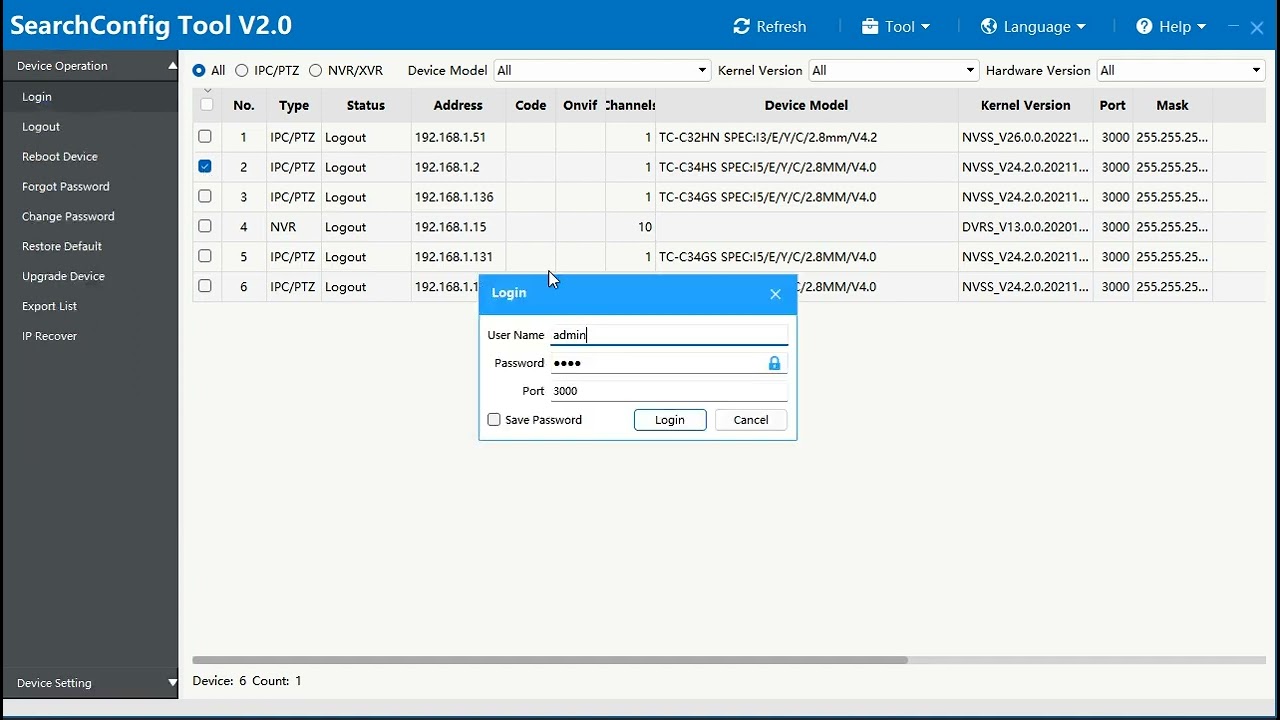Click address 192.168.1.2 cell

point(458,167)
